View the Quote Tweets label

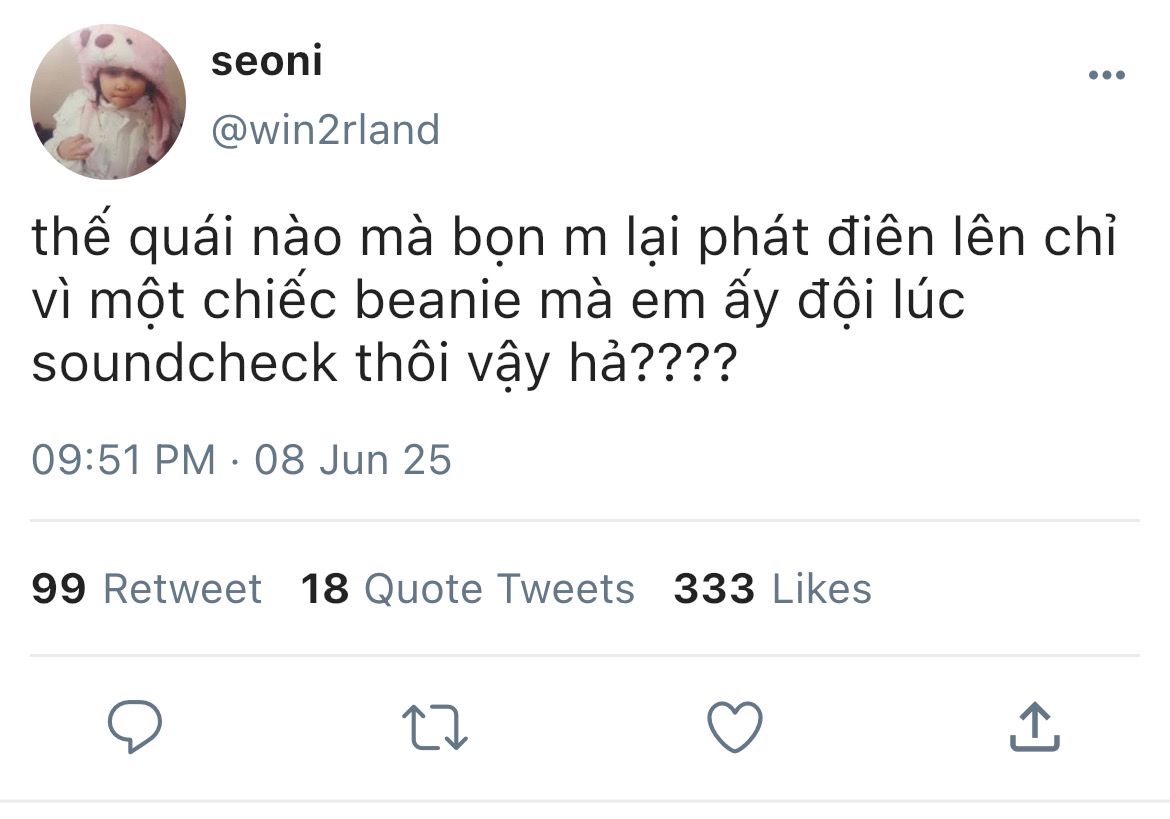pyautogui.click(x=499, y=589)
